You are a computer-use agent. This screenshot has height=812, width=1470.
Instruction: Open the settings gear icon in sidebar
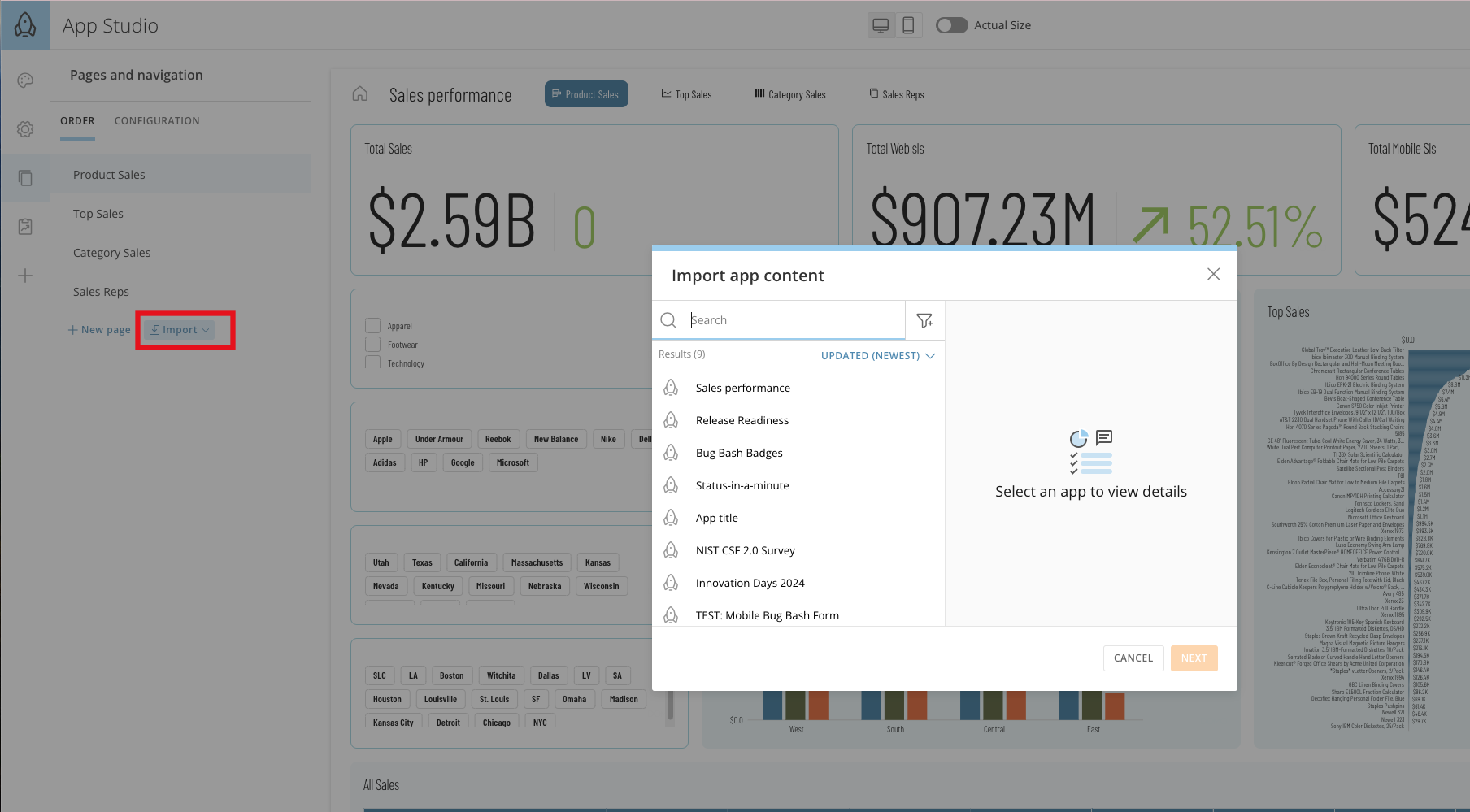pyautogui.click(x=25, y=129)
